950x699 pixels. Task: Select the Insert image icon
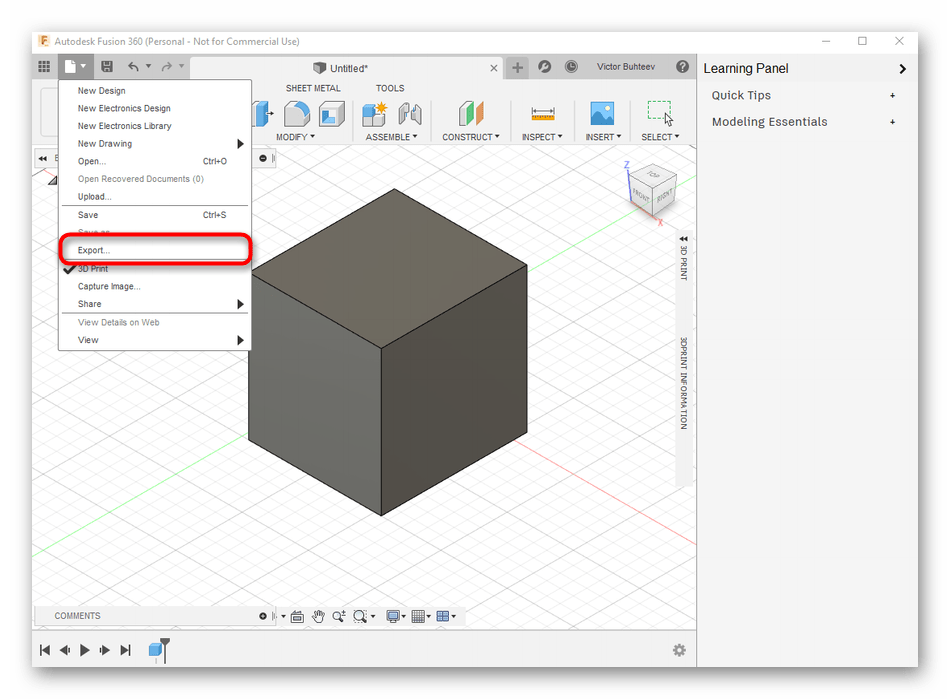click(601, 114)
